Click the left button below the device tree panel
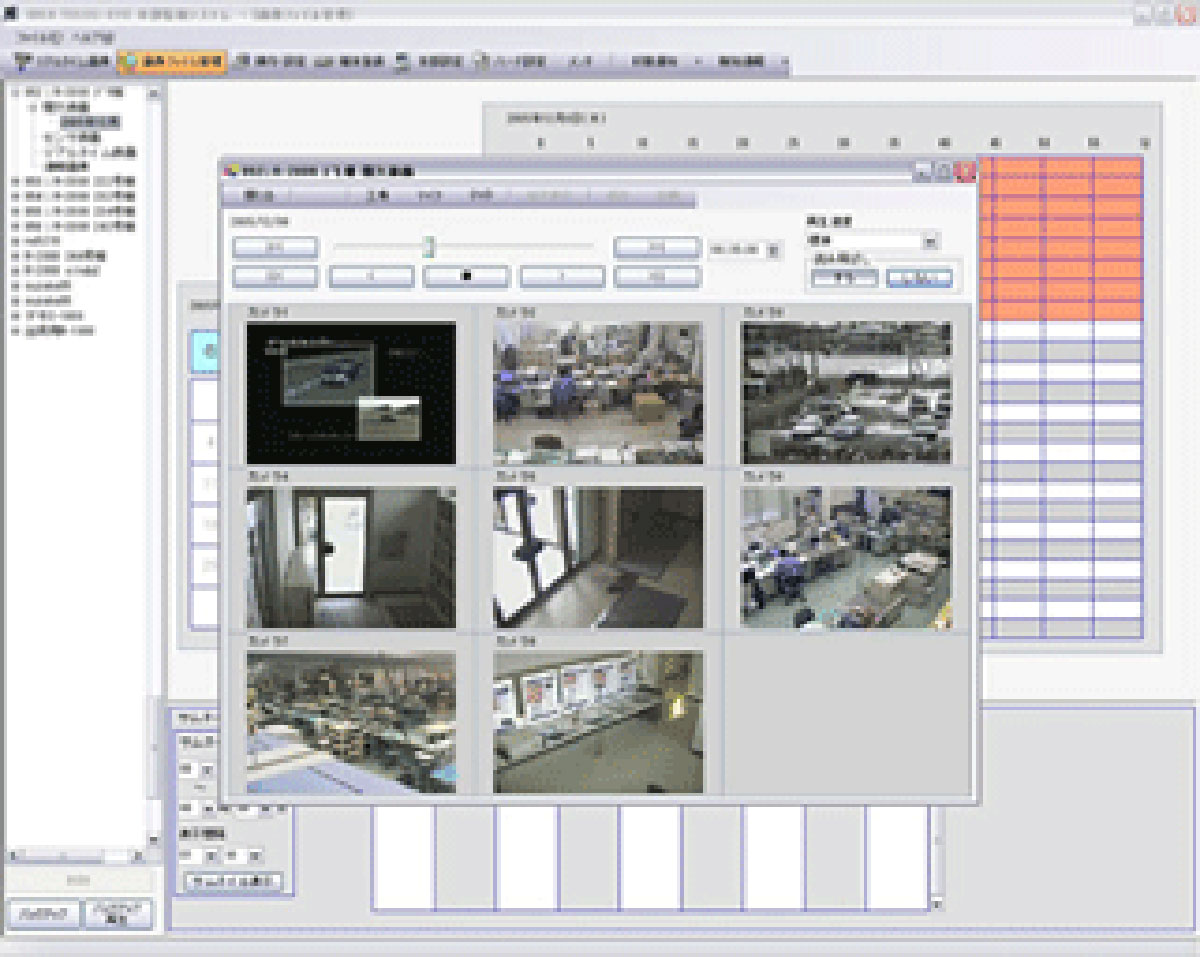1200x957 pixels. (44, 914)
